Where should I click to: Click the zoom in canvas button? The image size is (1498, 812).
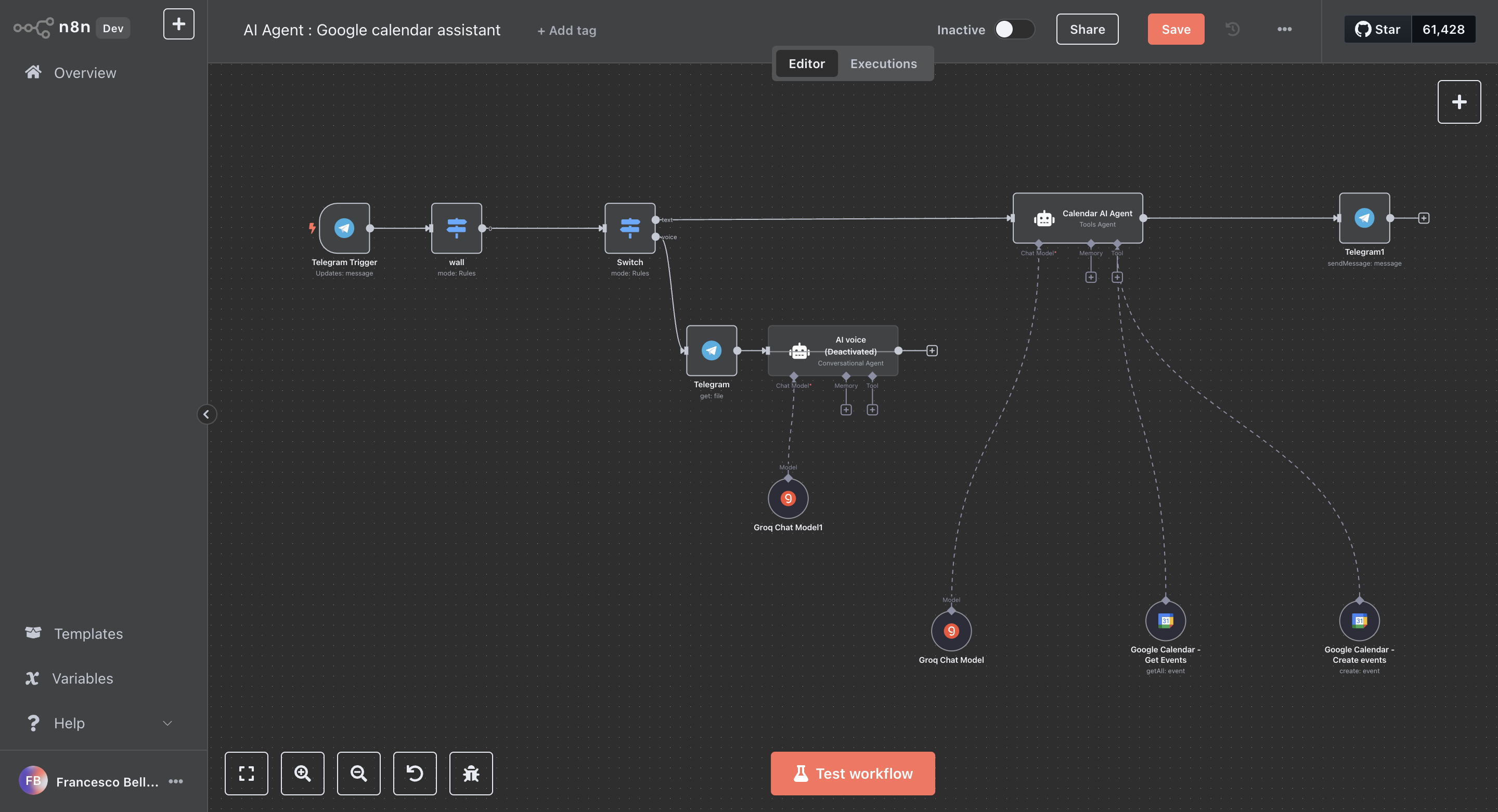(302, 773)
